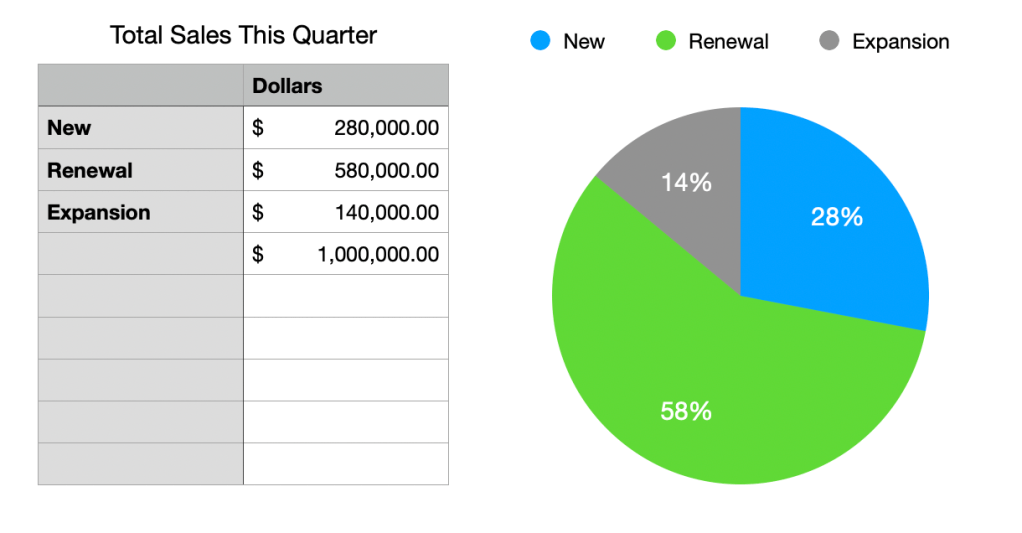Select the Expansion legend label
The image size is (1022, 533).
[900, 42]
